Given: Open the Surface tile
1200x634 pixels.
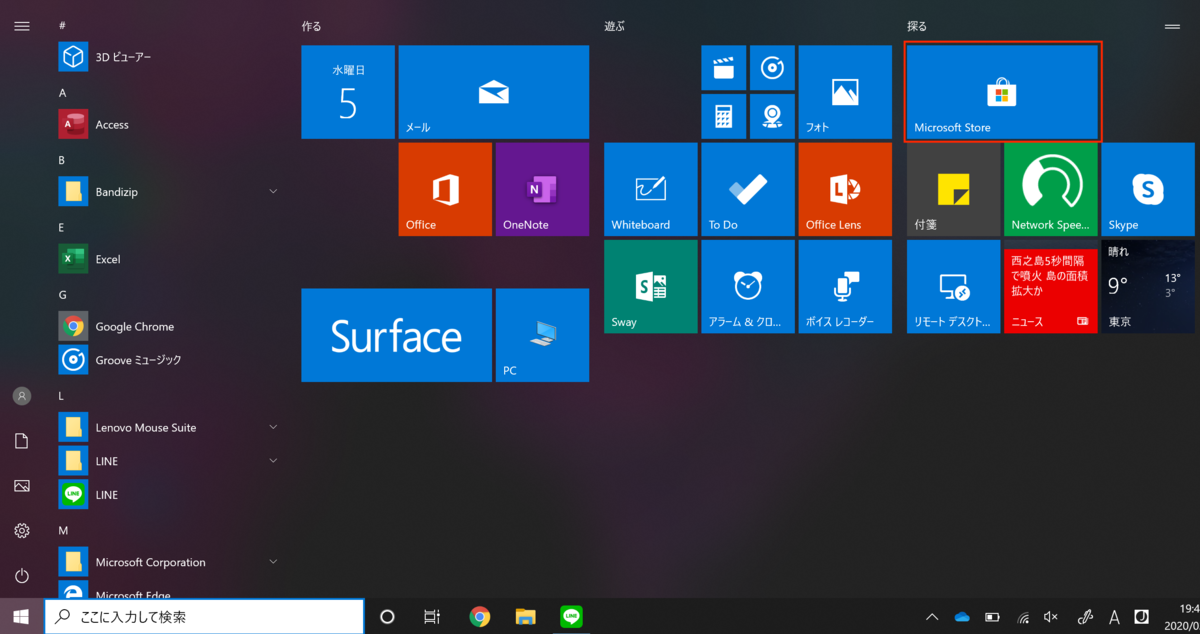Looking at the screenshot, I should (396, 335).
